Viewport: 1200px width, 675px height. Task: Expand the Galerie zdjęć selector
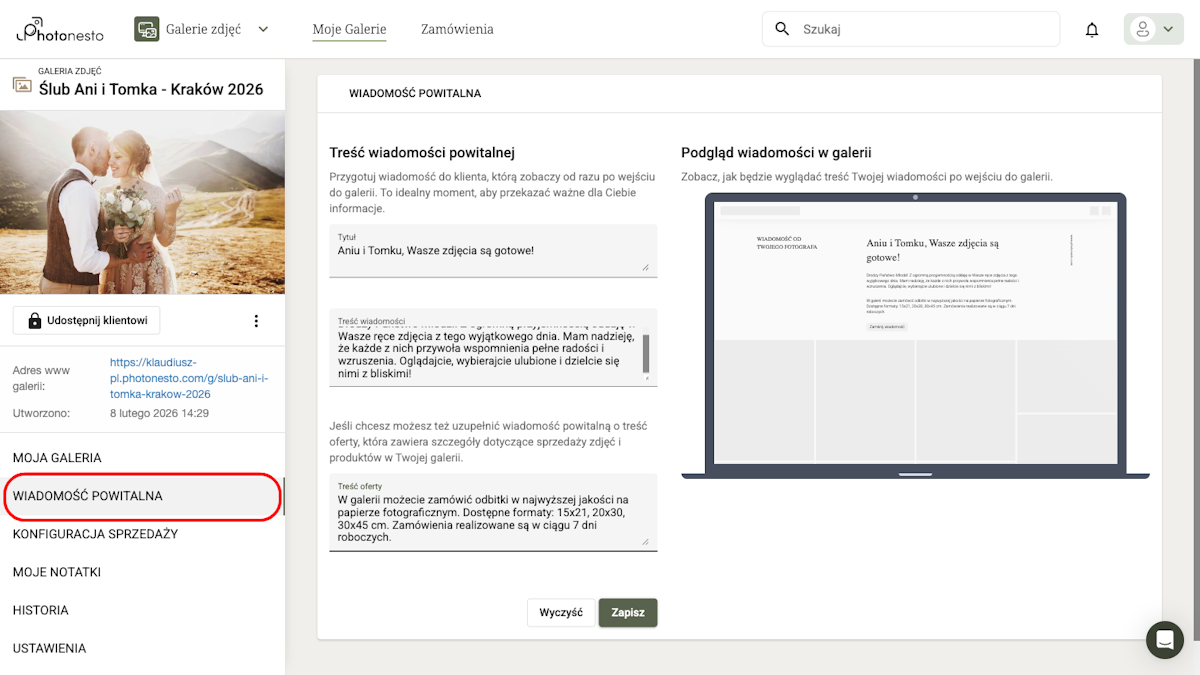pos(262,29)
